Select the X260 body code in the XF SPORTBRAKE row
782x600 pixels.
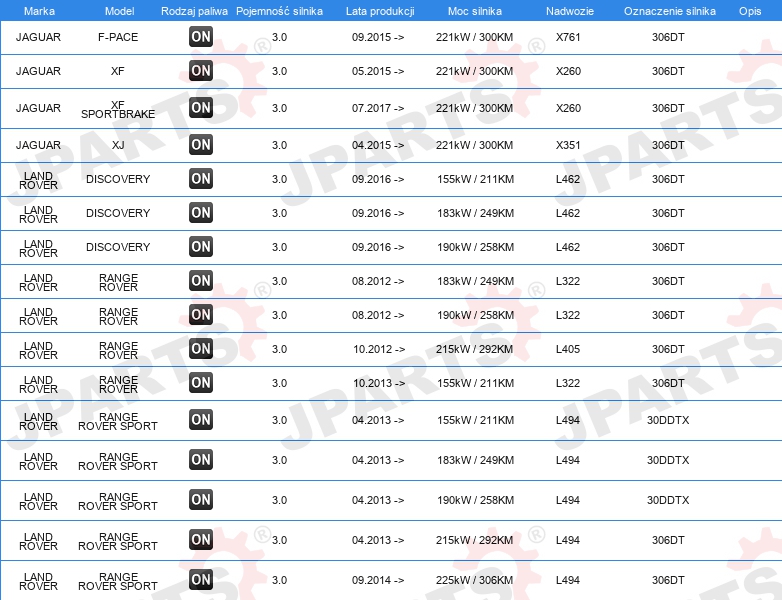569,108
